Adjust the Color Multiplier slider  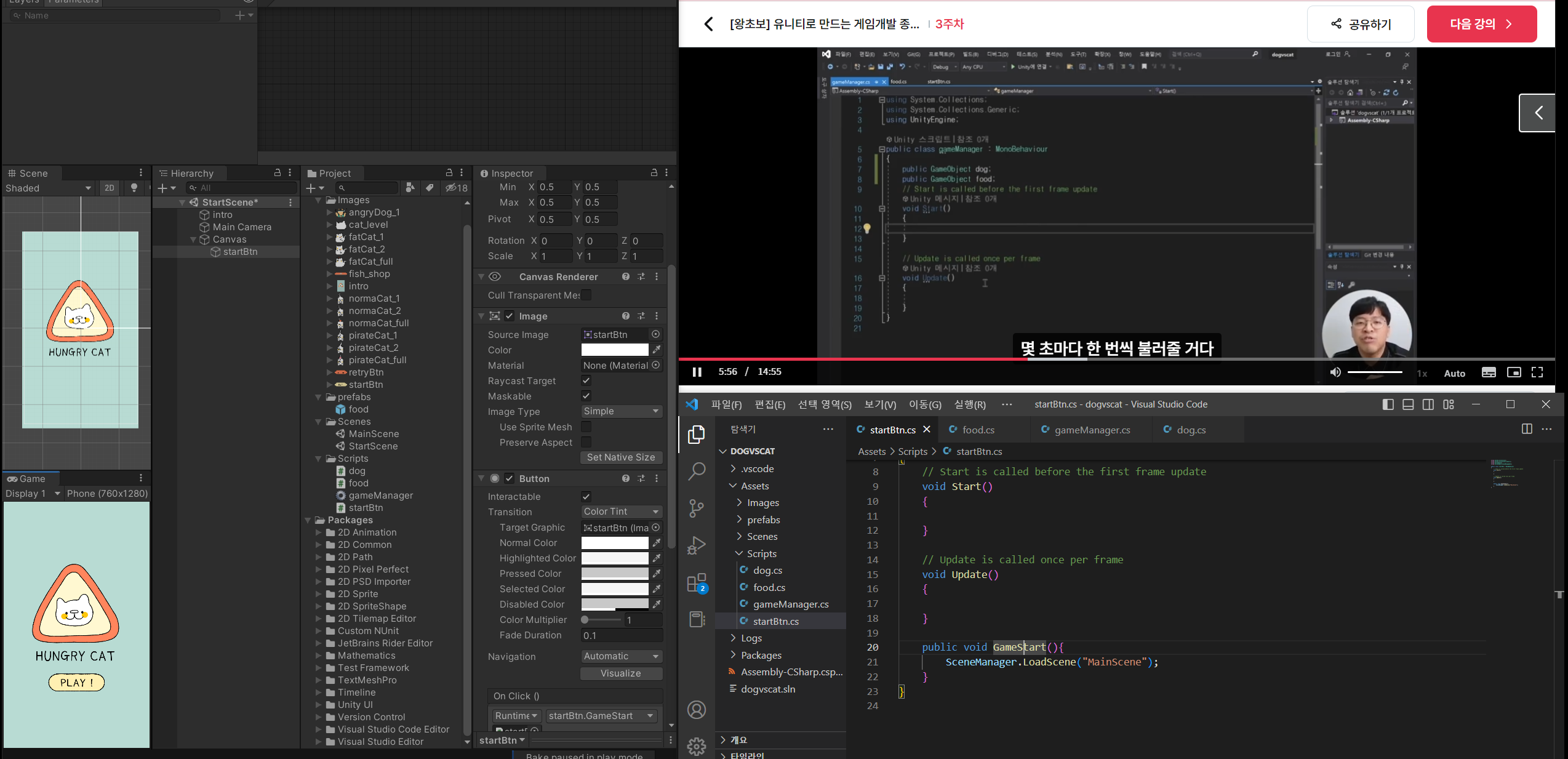(601, 620)
